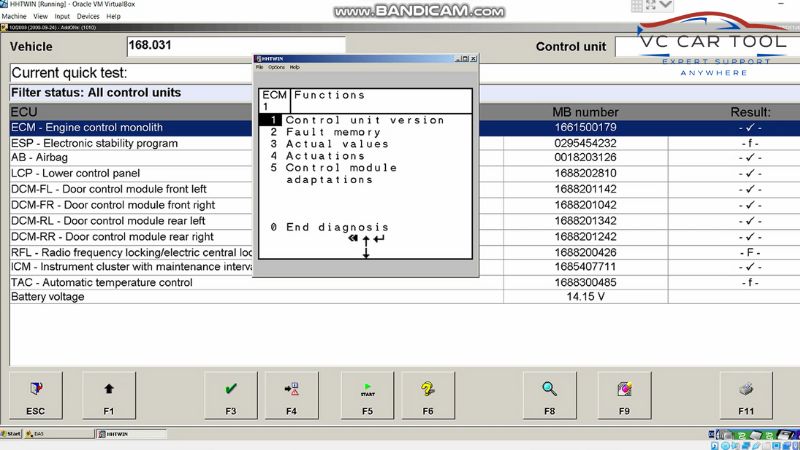Click the F4 fault memory icon button

[x=291, y=395]
